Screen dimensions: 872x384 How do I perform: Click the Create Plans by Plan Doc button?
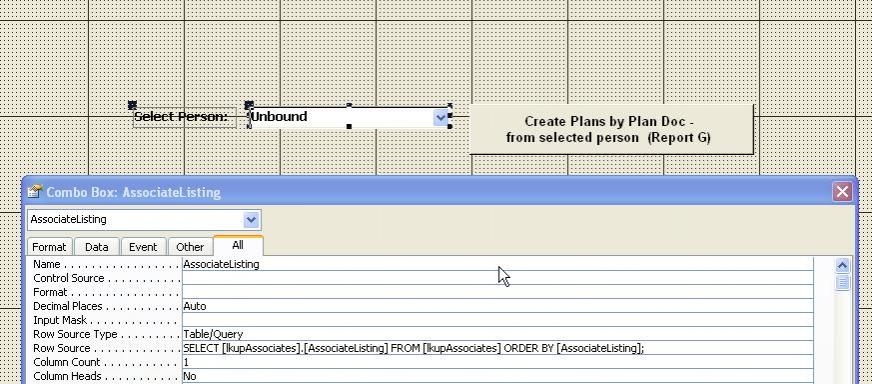click(x=611, y=129)
